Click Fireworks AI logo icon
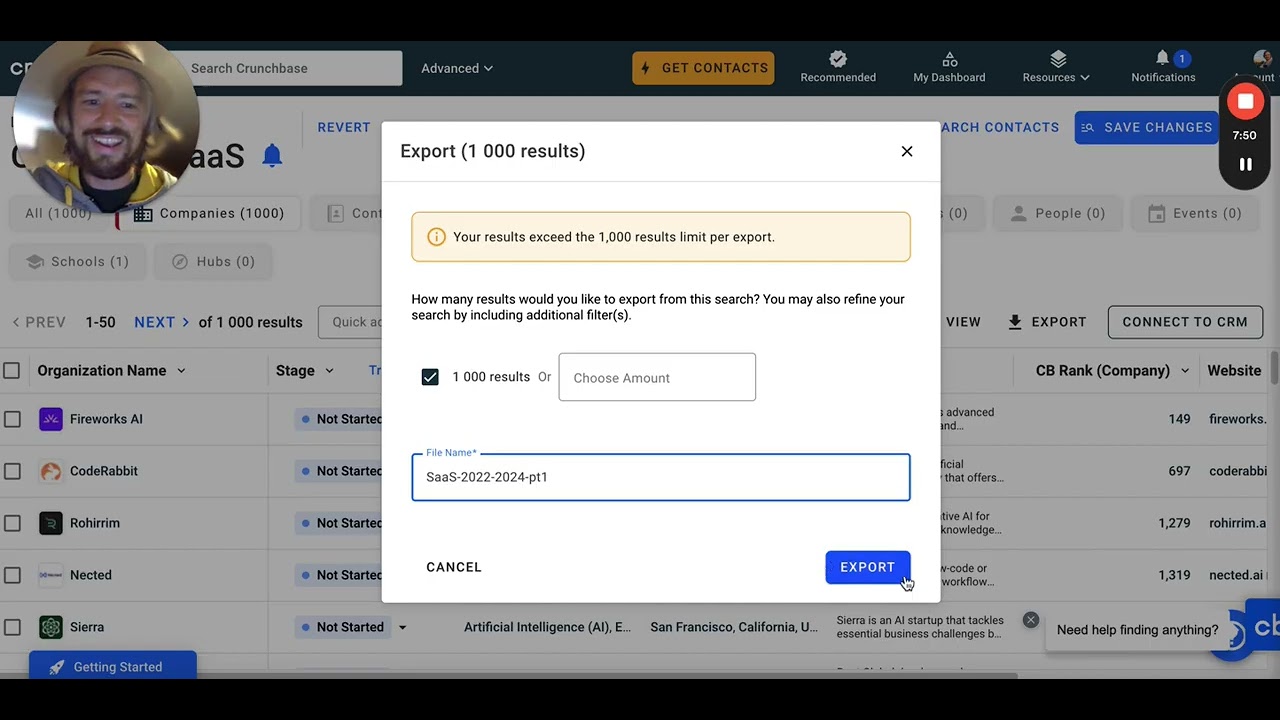 point(50,419)
